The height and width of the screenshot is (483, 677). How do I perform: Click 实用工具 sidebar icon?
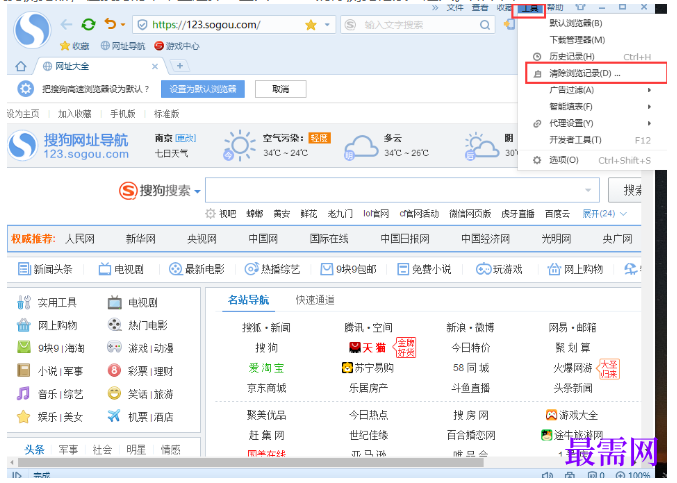pyautogui.click(x=24, y=302)
